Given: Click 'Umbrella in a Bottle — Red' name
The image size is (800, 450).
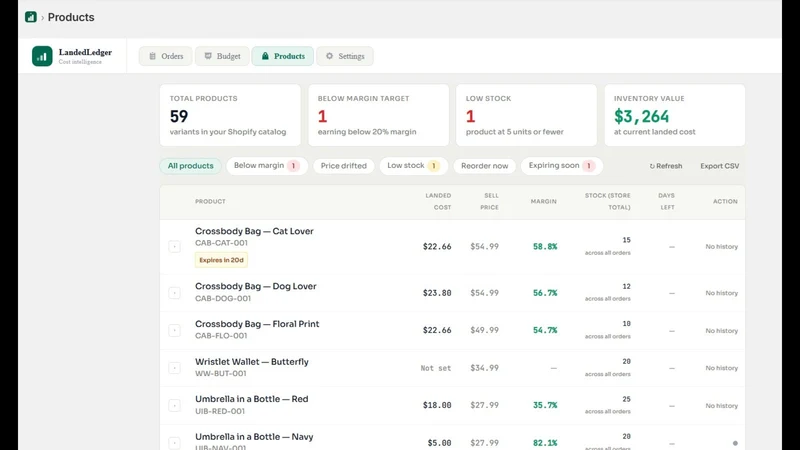Looking at the screenshot, I should (252, 399).
